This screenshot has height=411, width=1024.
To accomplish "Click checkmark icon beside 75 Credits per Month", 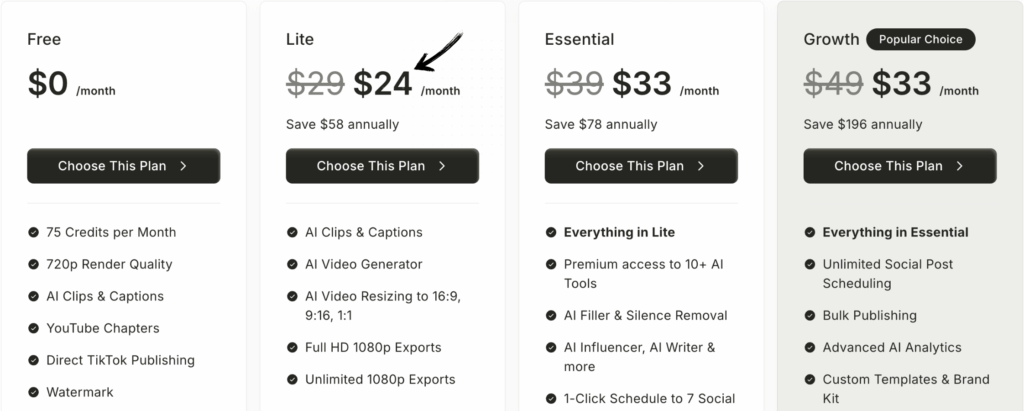I will tap(33, 232).
